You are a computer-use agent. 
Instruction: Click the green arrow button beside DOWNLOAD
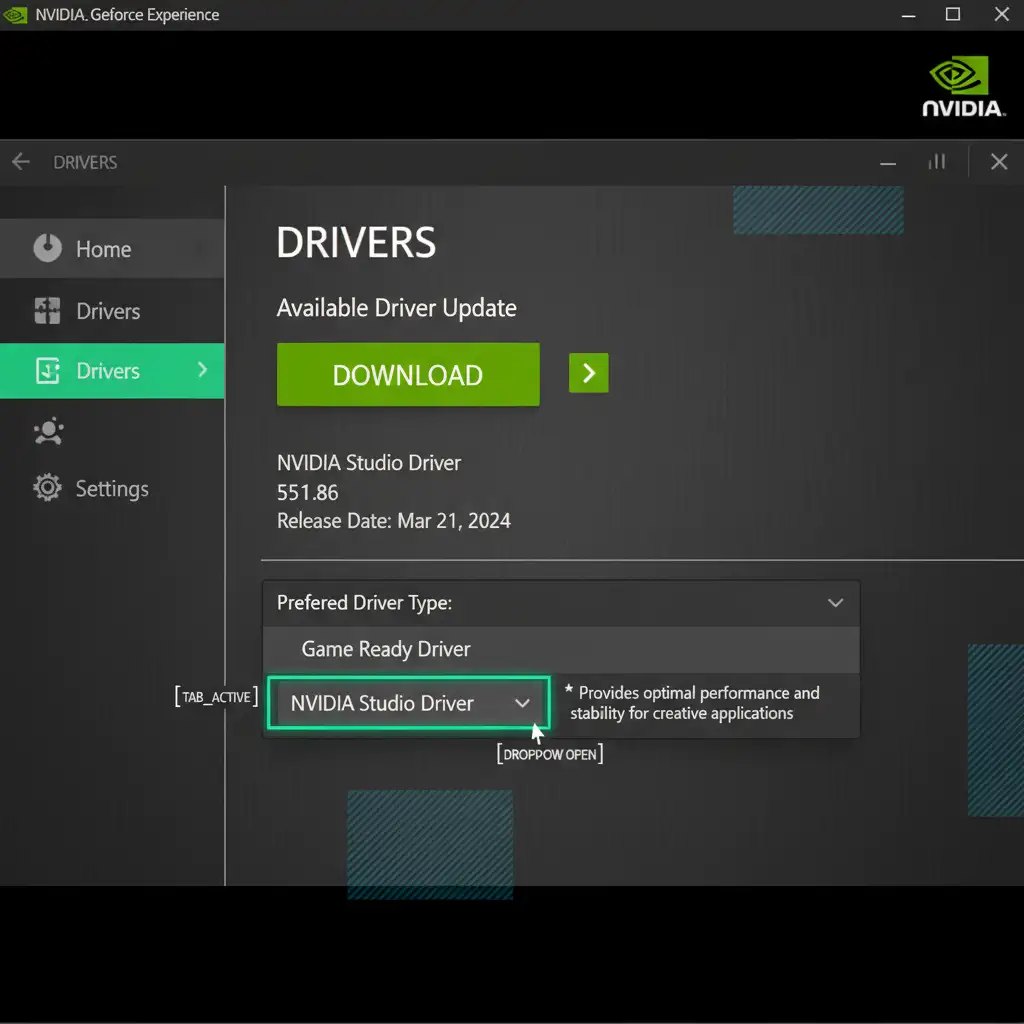pyautogui.click(x=588, y=374)
